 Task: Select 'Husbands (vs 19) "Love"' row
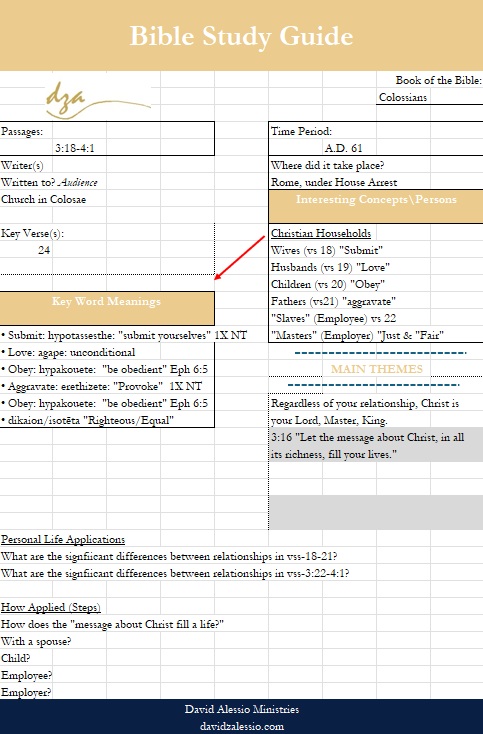330,267
